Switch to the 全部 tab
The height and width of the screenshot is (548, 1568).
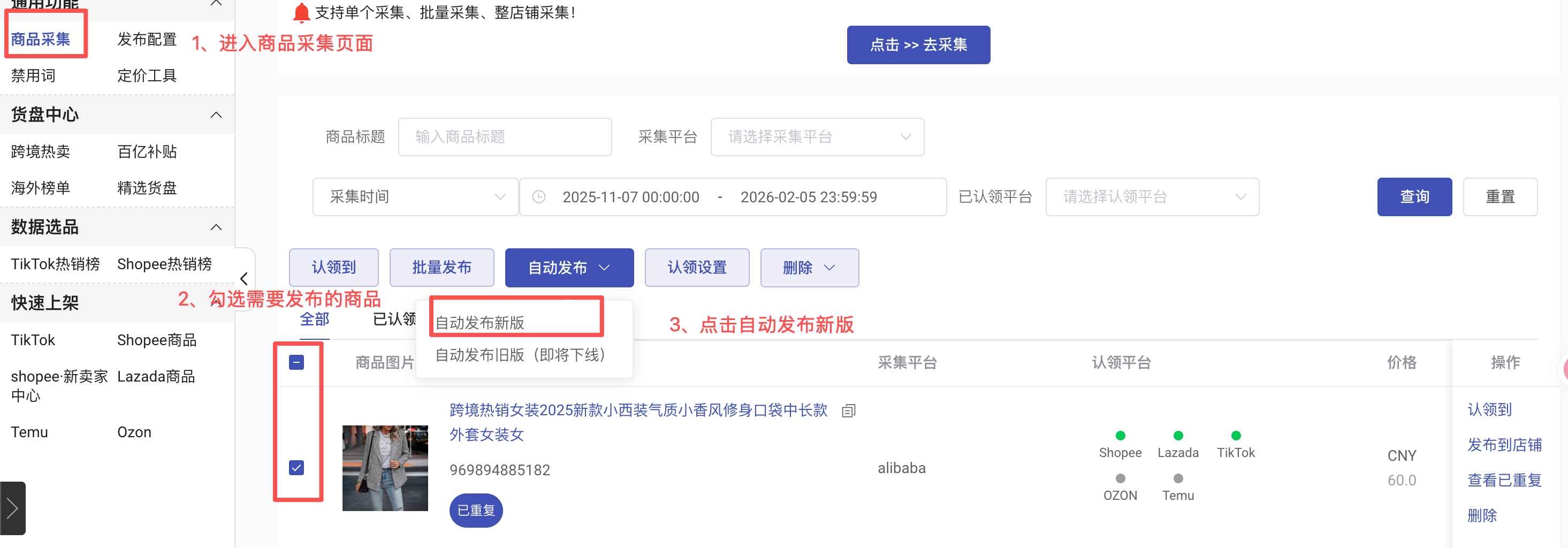314,319
